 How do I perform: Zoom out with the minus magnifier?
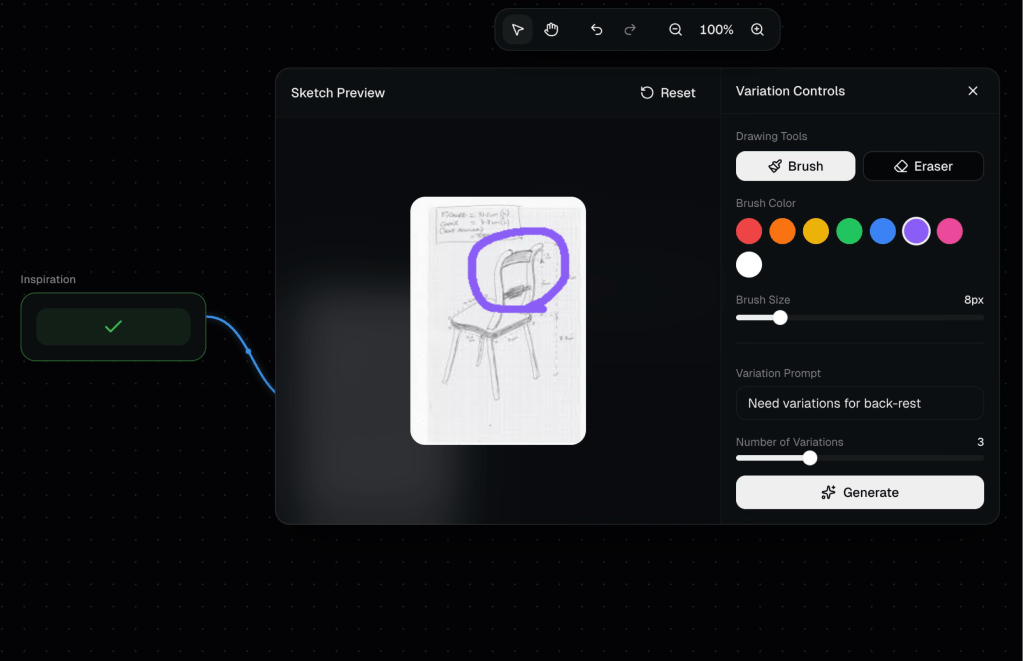(676, 30)
